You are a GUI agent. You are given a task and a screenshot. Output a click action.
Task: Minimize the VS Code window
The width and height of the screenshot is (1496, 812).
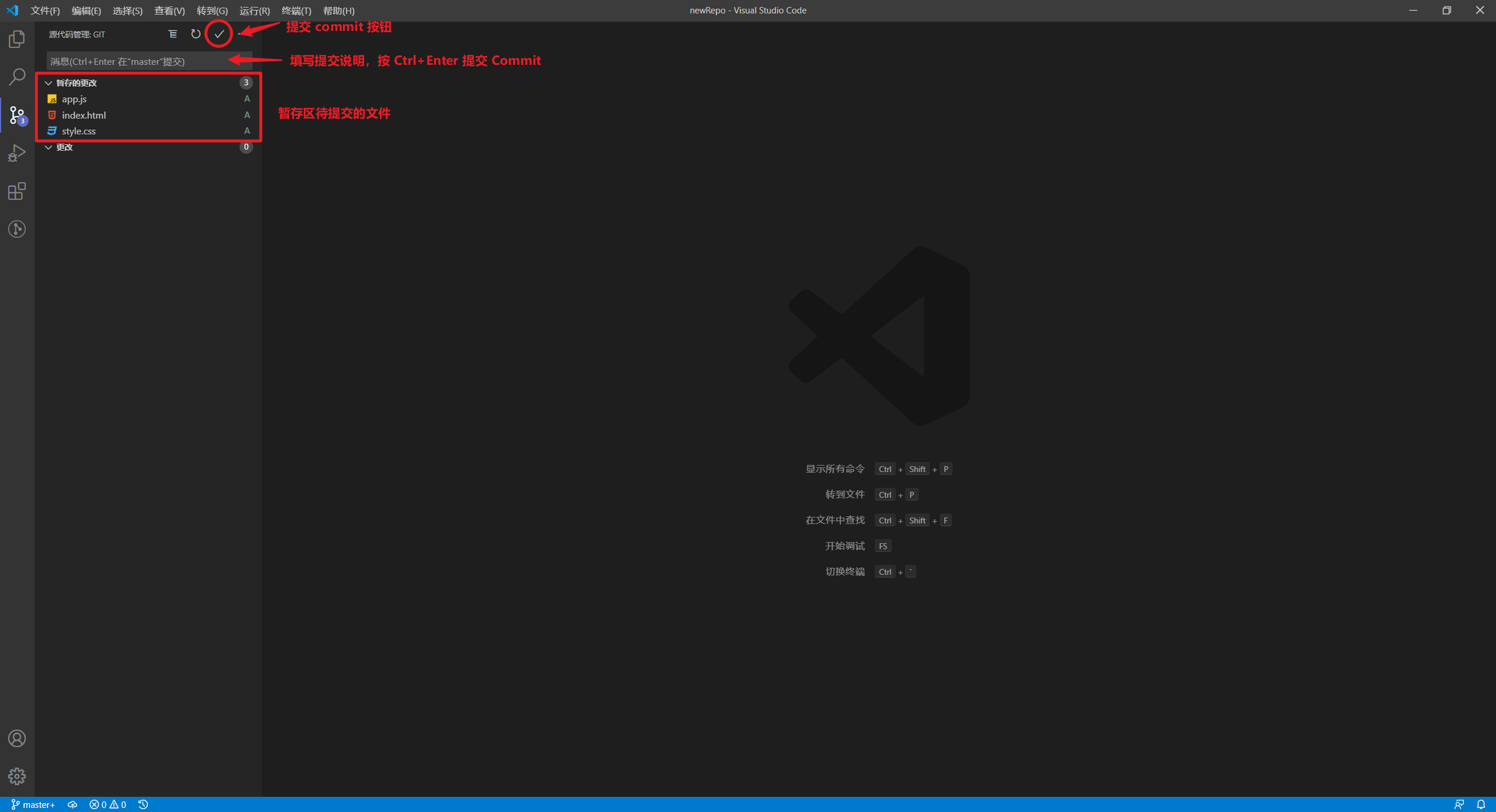tap(1413, 11)
